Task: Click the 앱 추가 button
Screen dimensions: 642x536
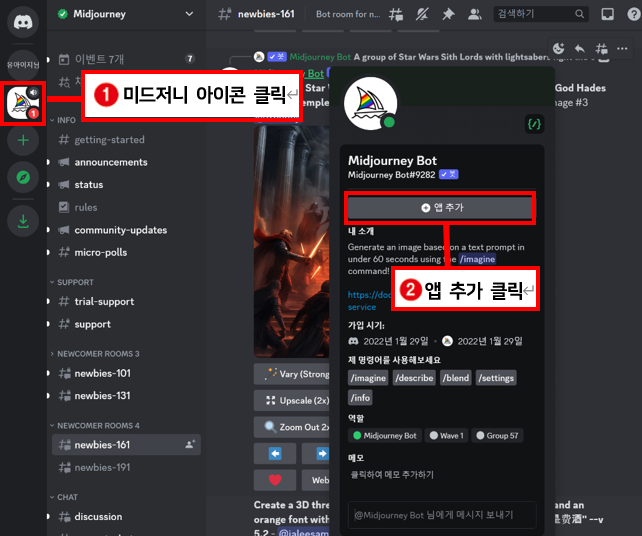Action: tap(440, 208)
